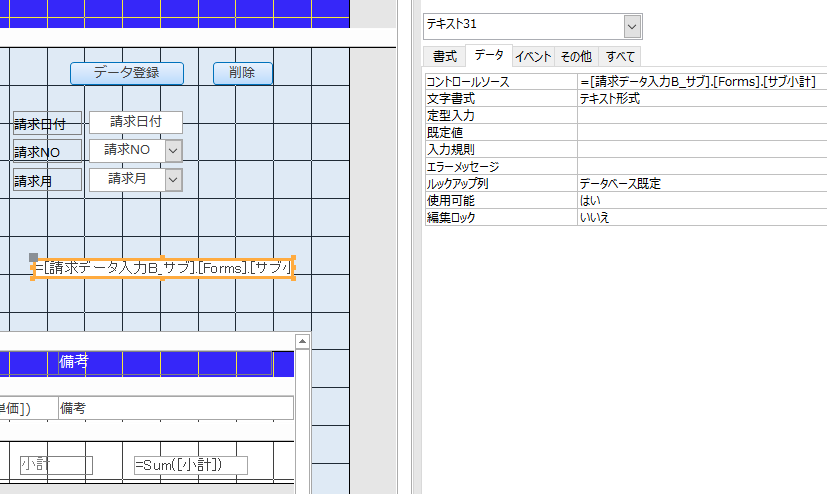Select the 備考 header label in subform

tap(165, 363)
